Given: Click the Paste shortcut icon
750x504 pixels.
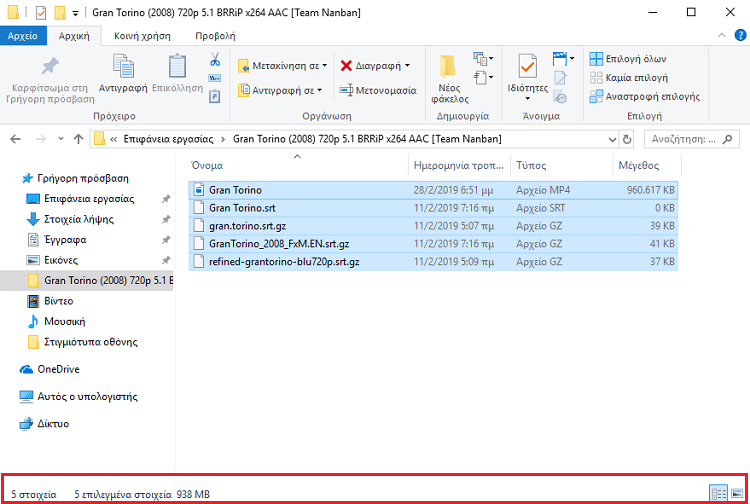Looking at the screenshot, I should (x=215, y=96).
